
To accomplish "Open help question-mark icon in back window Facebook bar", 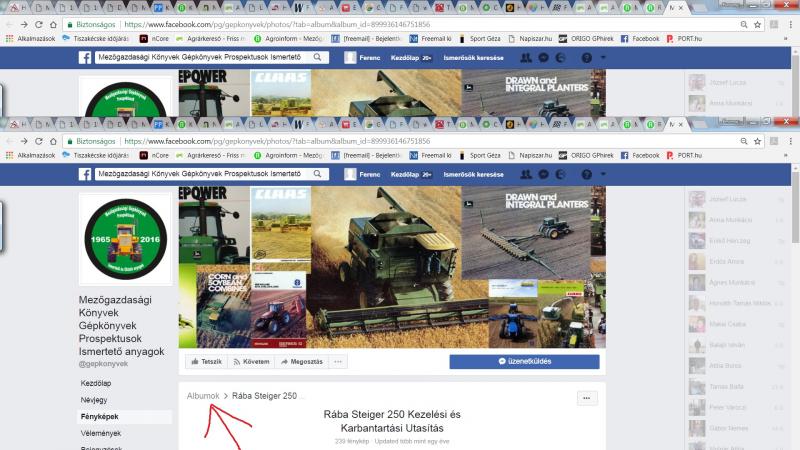I will (x=587, y=58).
